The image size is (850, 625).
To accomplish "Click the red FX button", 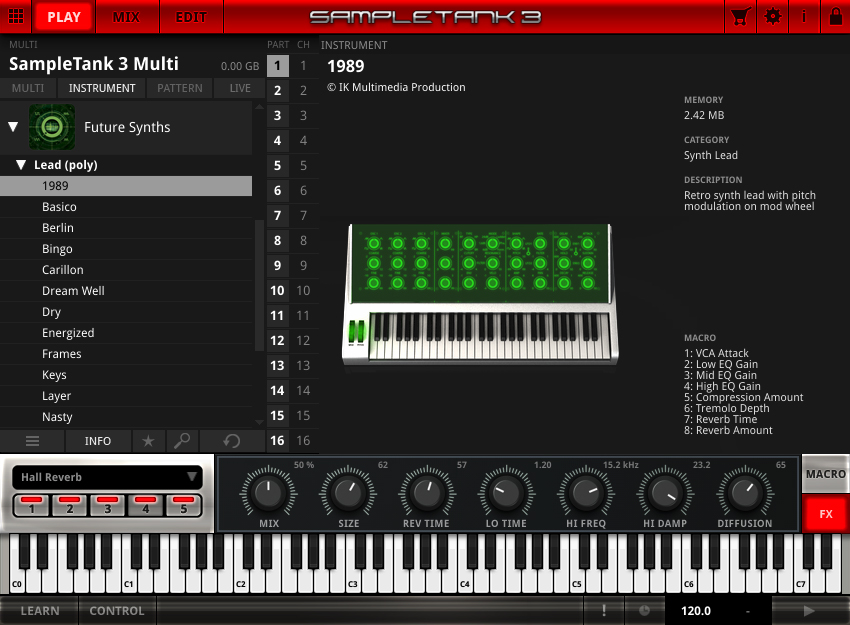I will (x=826, y=514).
